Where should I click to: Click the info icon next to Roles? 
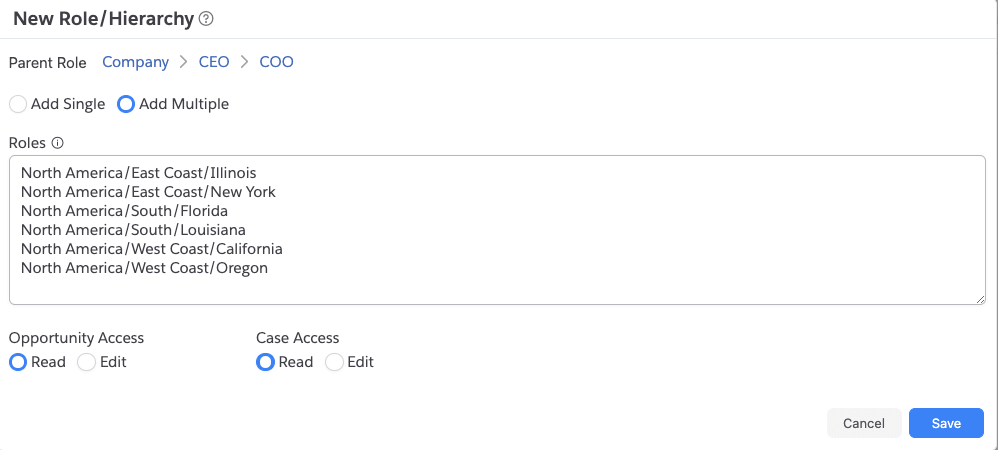(57, 143)
